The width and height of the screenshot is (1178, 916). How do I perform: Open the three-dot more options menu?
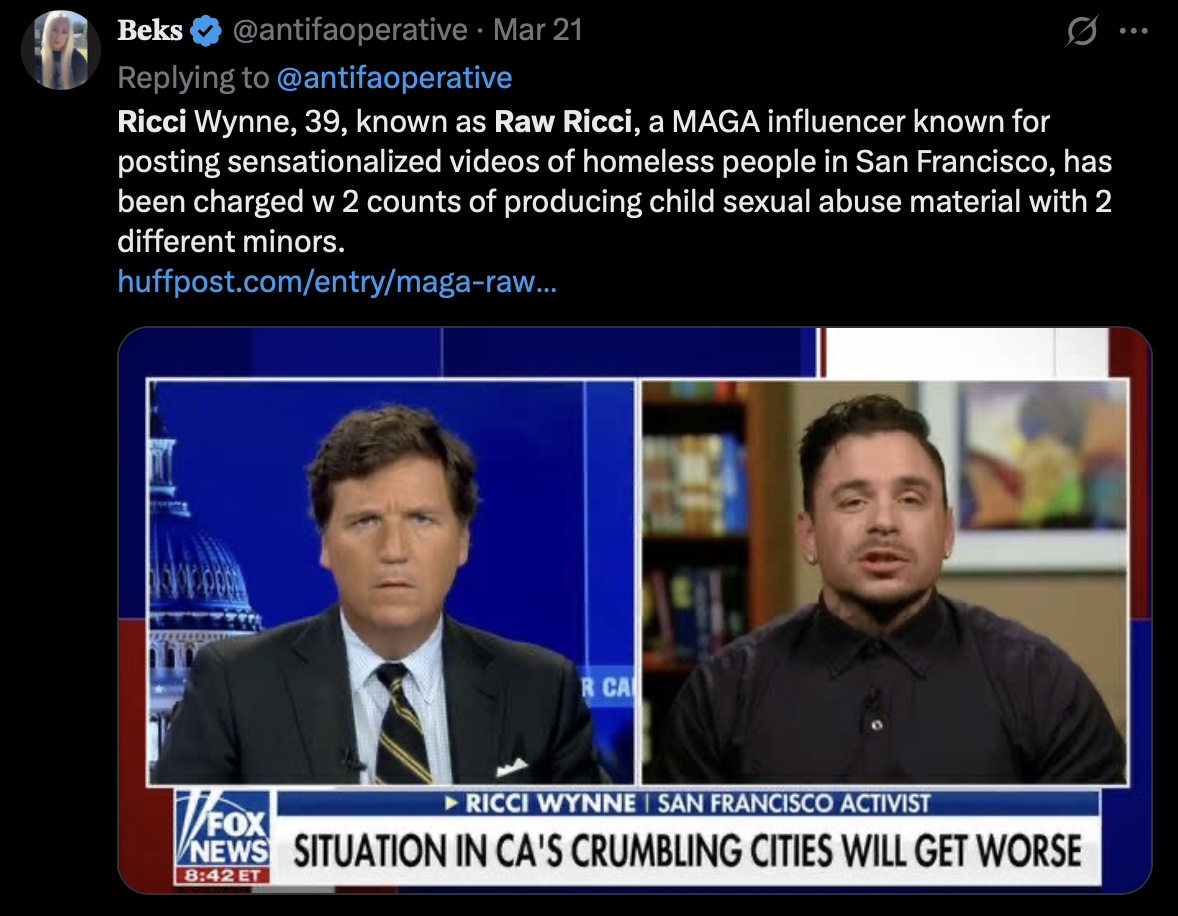point(1133,31)
